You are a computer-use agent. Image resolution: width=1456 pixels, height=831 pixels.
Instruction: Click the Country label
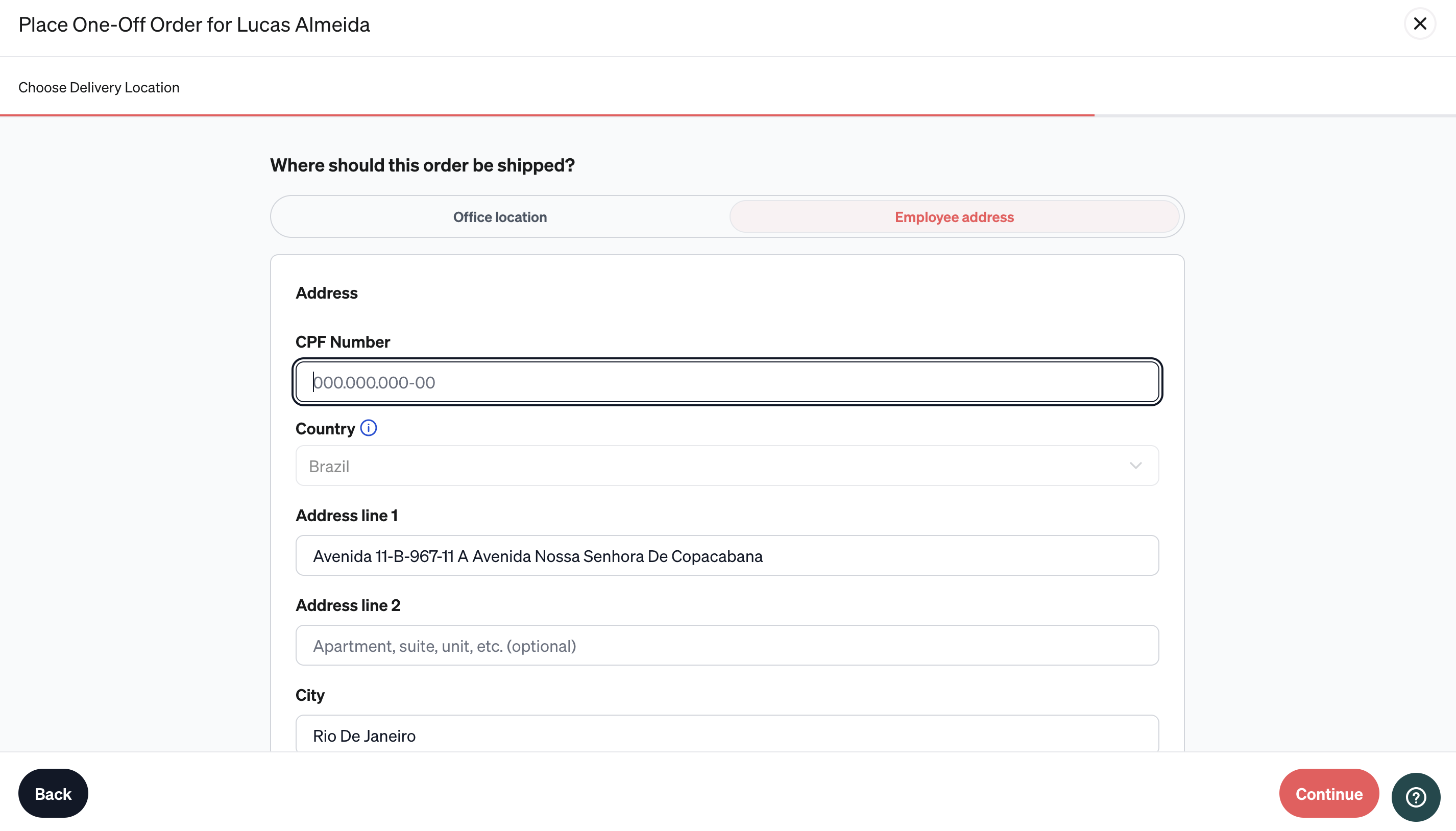(x=325, y=429)
